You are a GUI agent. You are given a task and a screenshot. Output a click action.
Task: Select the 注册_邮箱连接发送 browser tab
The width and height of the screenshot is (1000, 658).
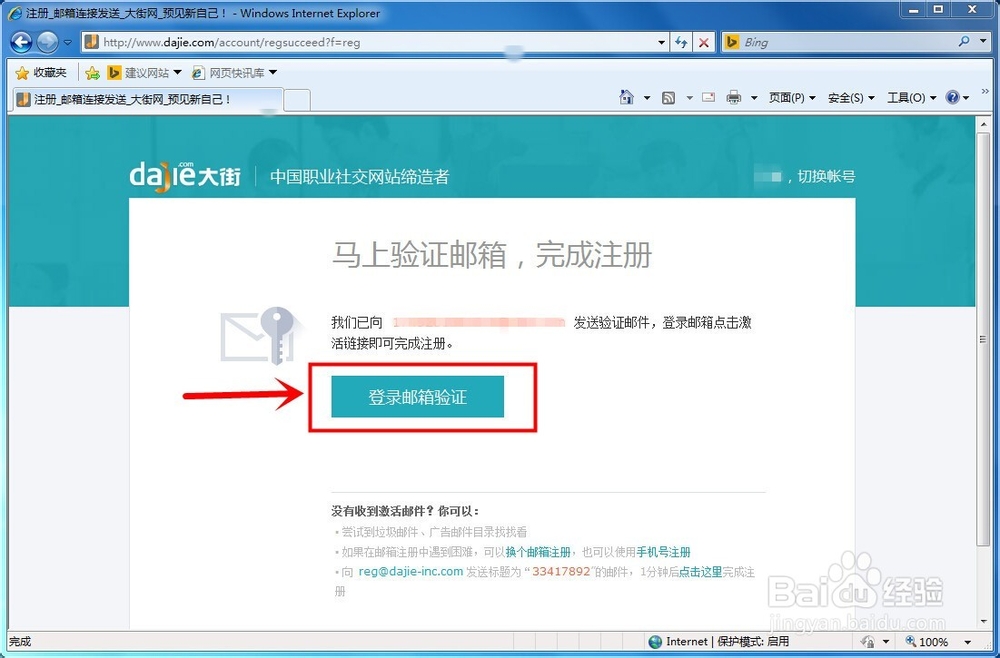point(147,99)
